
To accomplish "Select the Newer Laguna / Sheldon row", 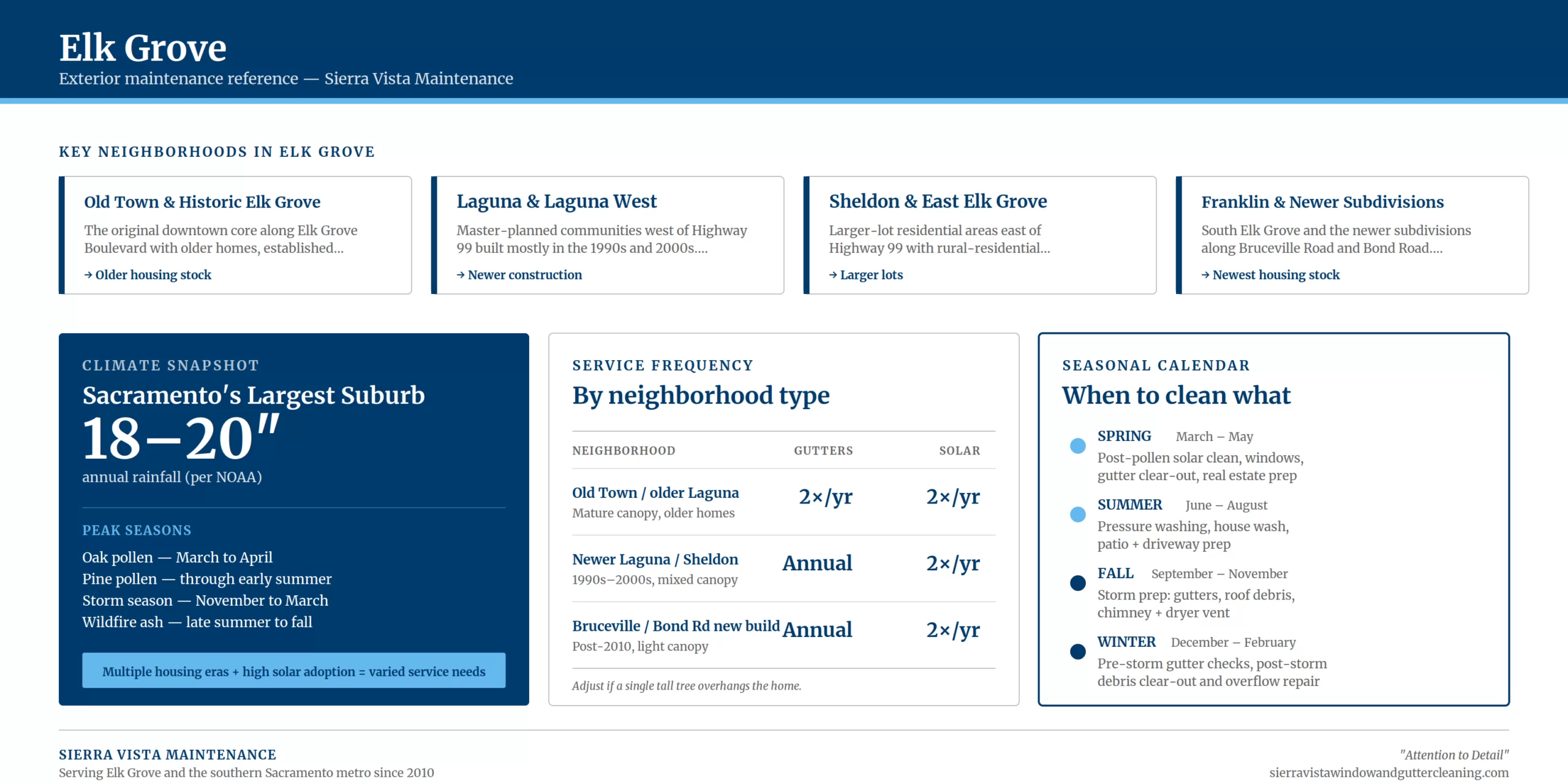I will pyautogui.click(x=784, y=569).
